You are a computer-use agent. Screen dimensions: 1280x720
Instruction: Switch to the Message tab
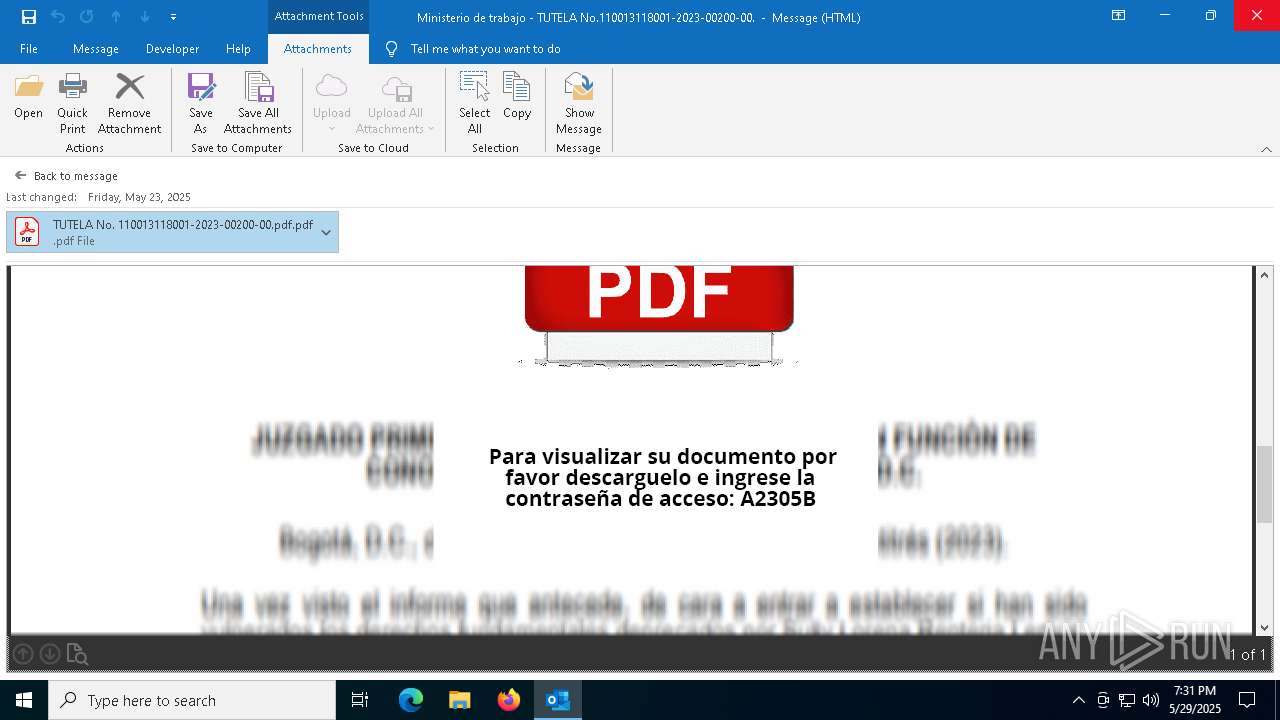click(x=96, y=49)
